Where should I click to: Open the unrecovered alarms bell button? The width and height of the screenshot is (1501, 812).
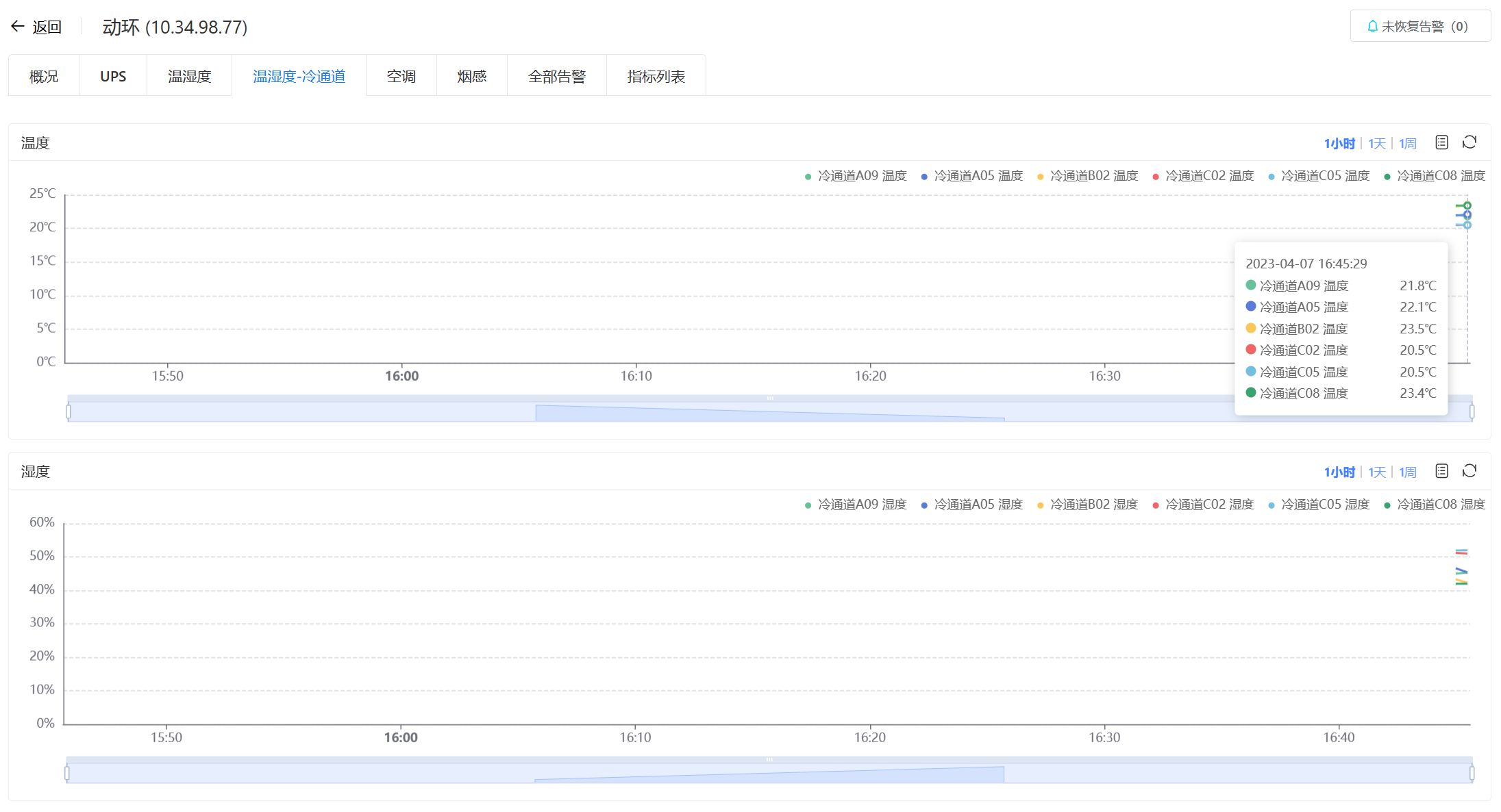(1419, 26)
